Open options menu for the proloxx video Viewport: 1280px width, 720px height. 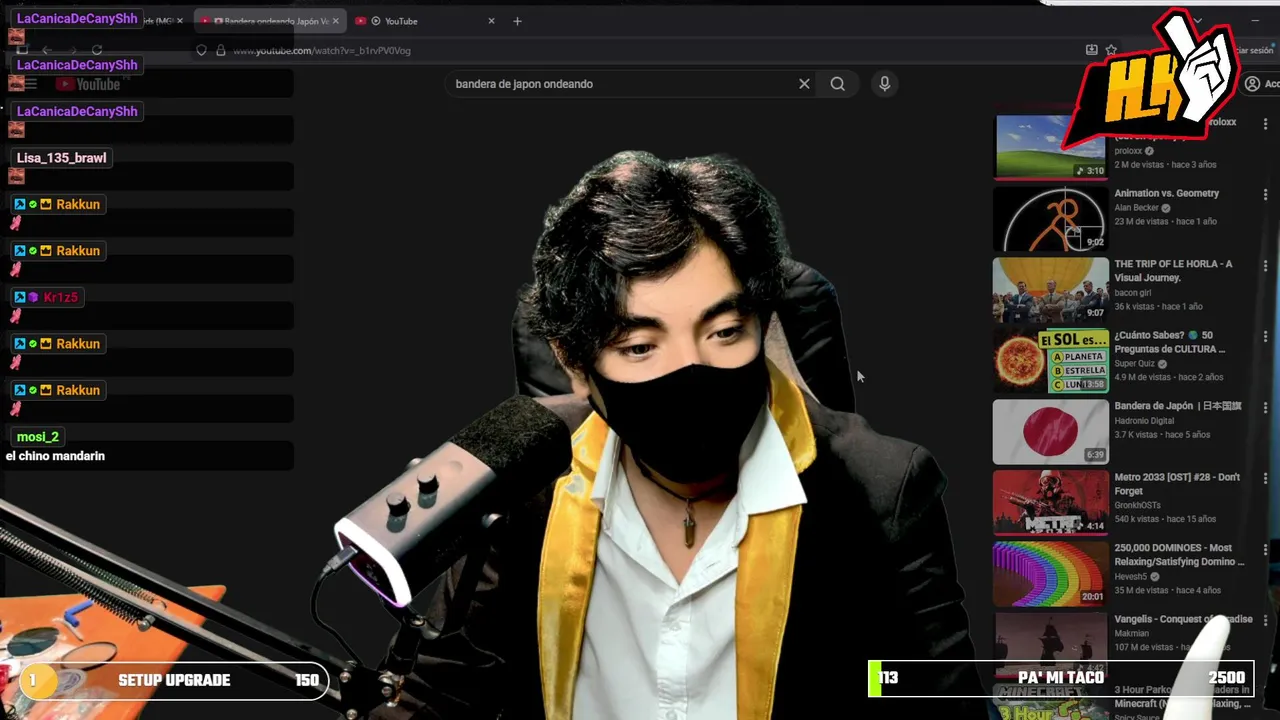1265,123
